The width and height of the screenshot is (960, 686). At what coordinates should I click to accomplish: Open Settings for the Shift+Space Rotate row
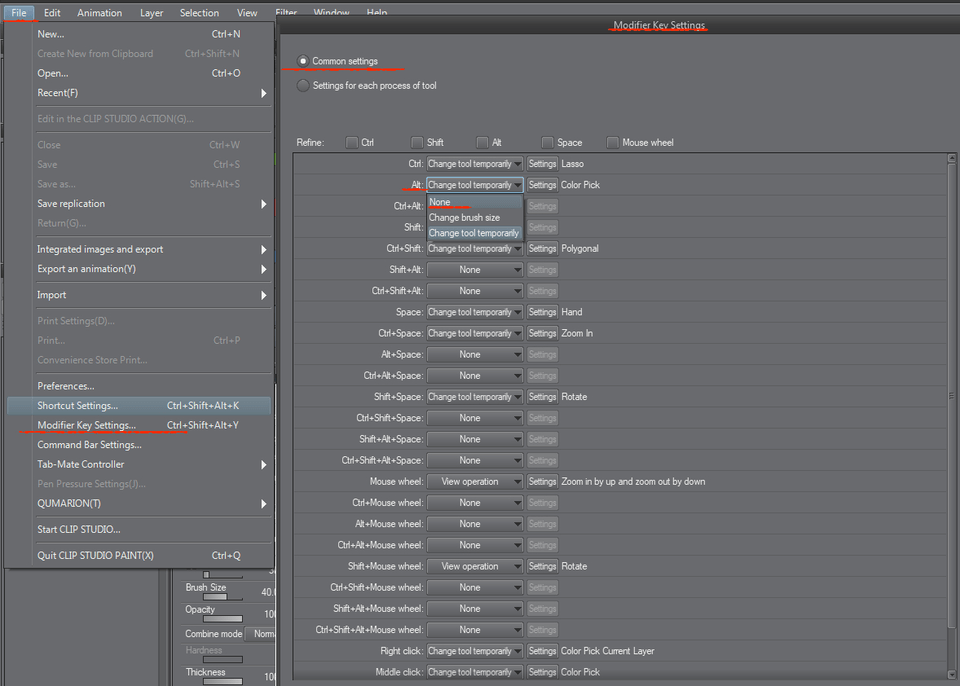(542, 397)
